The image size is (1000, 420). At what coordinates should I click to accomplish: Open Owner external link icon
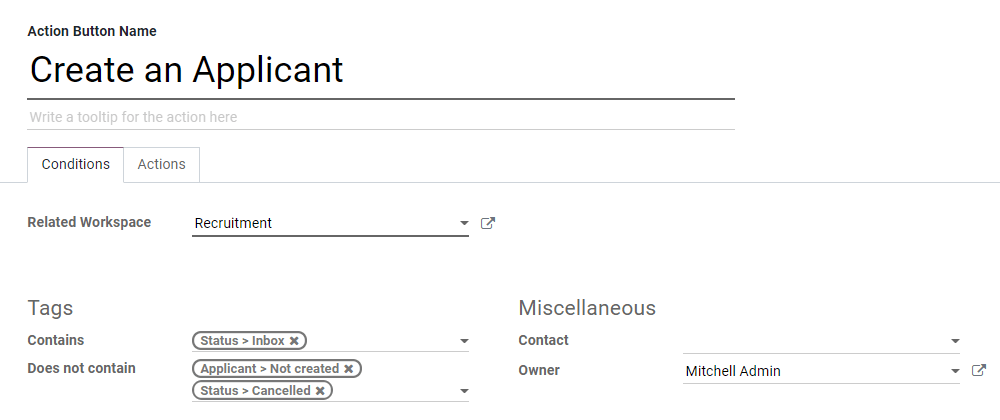(x=979, y=371)
